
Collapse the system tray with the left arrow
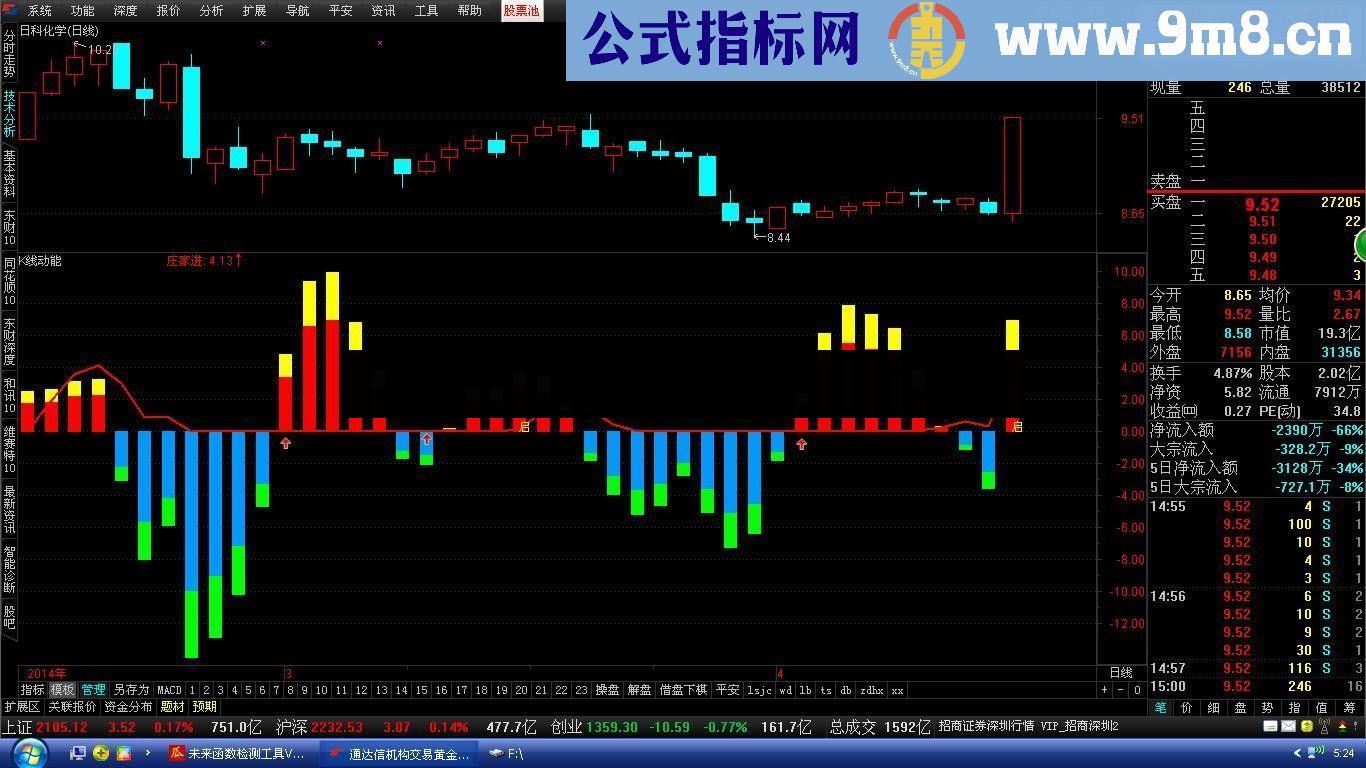pos(1297,752)
